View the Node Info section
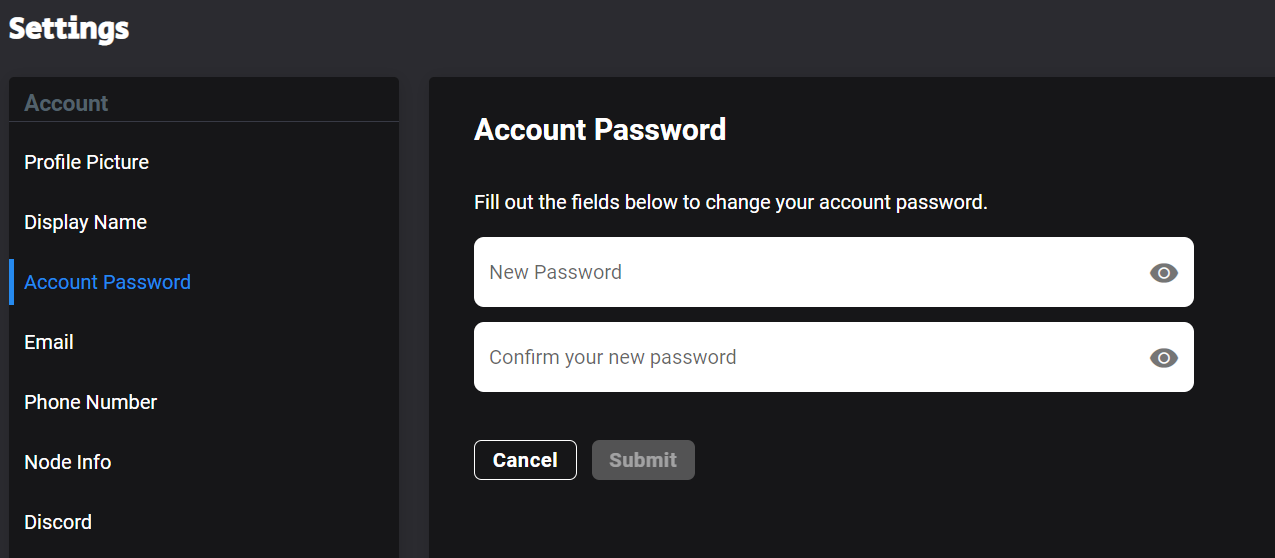The image size is (1275, 558). 67,462
